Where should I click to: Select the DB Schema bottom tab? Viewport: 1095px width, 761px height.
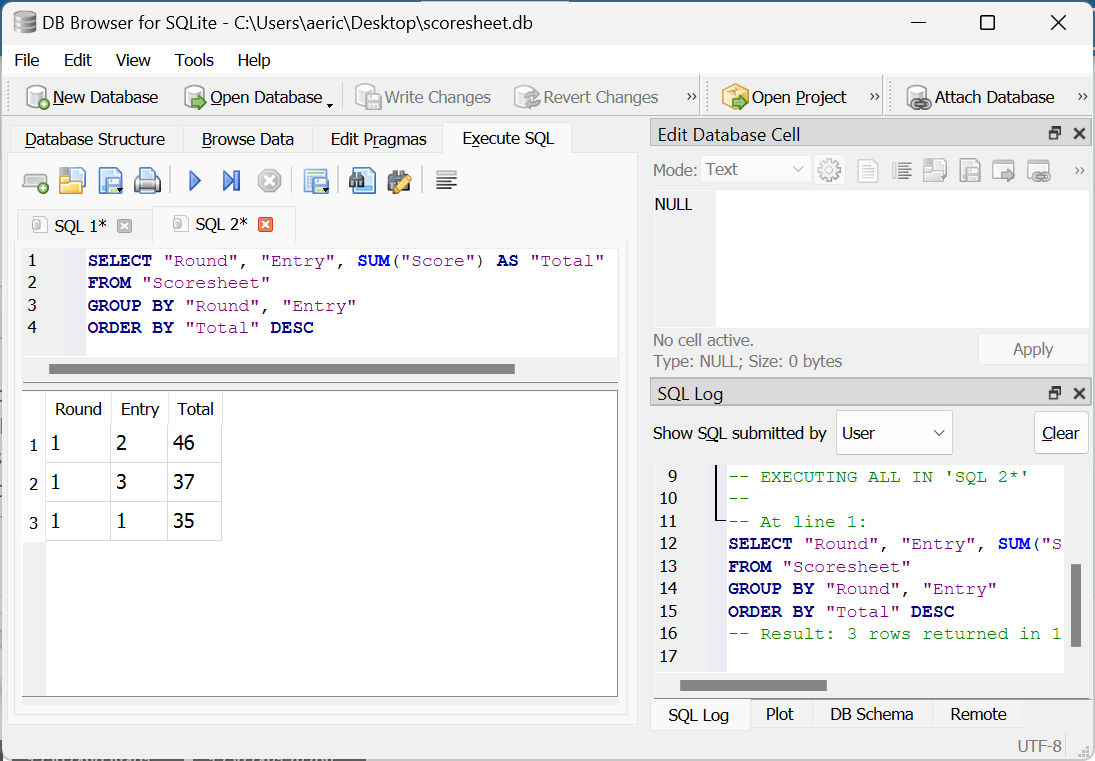871,714
